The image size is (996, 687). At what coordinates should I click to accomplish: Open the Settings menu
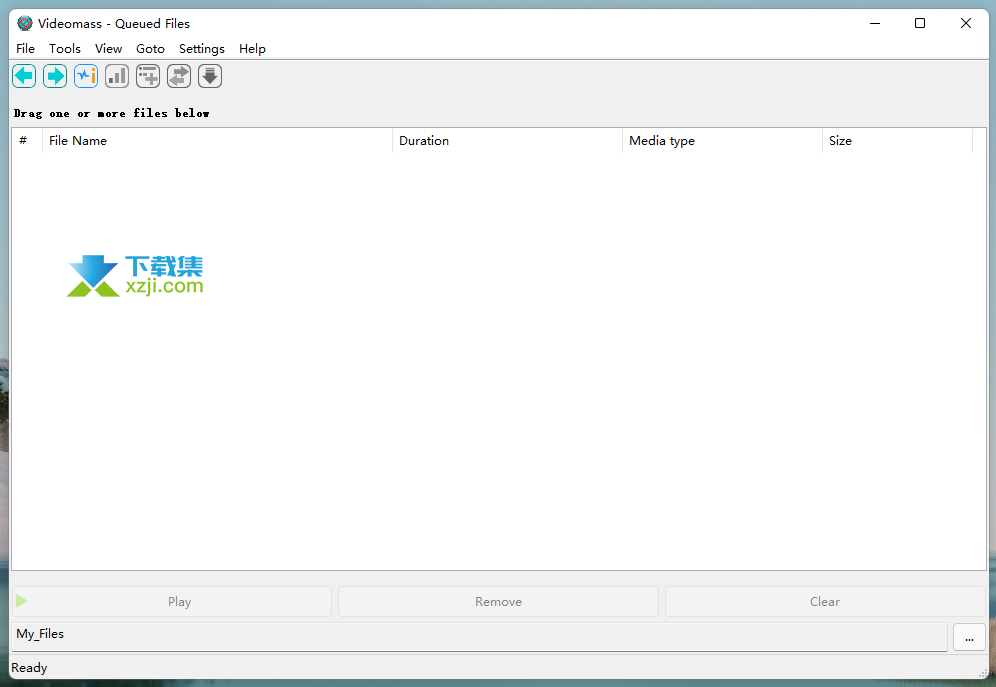202,49
